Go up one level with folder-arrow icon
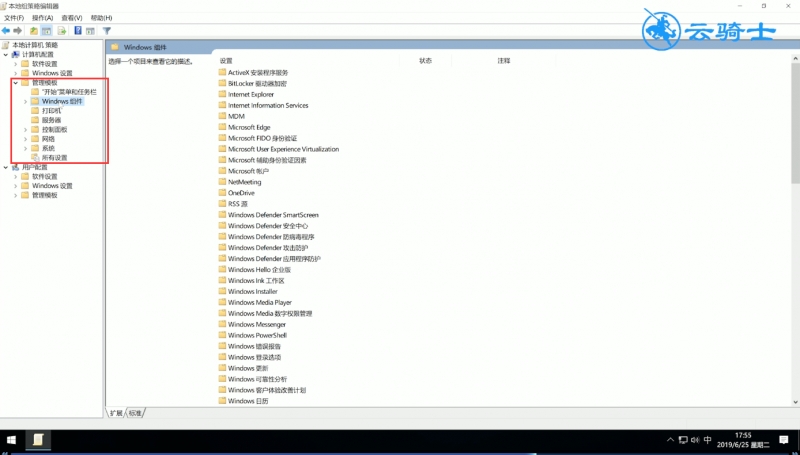 [34, 31]
